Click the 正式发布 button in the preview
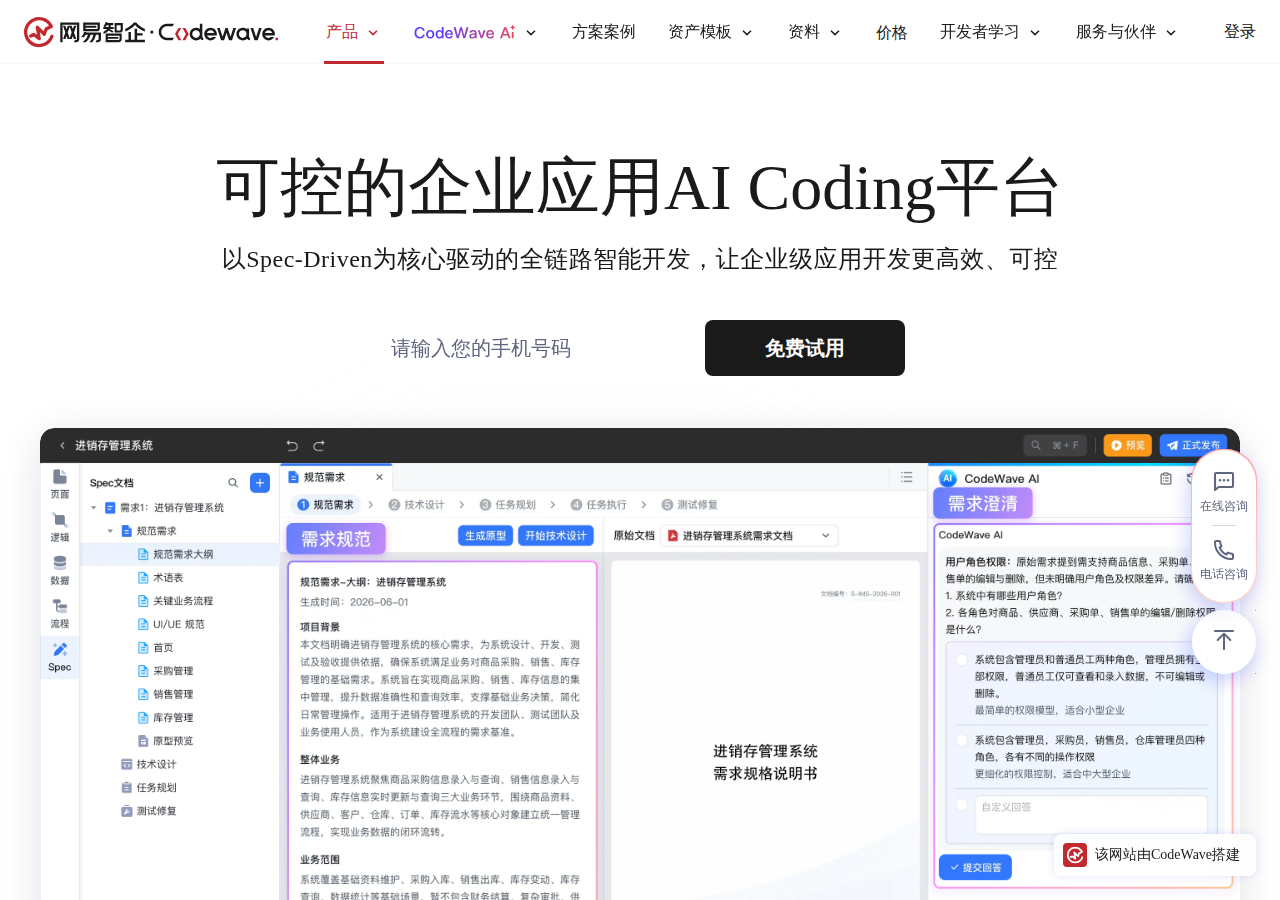1280x900 pixels. coord(1193,445)
